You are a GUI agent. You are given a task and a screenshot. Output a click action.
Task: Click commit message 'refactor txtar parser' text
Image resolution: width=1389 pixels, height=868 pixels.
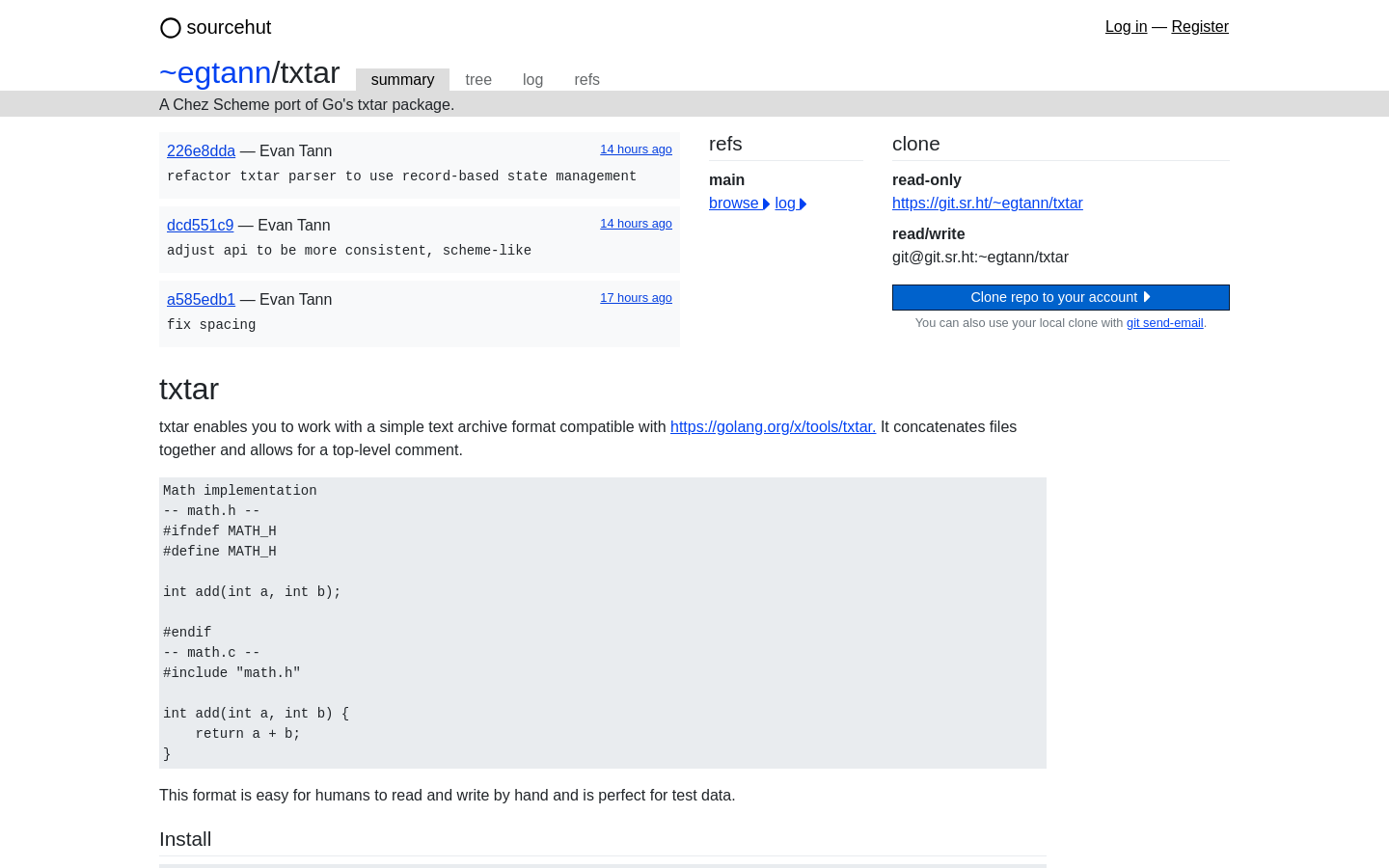pyautogui.click(x=401, y=176)
